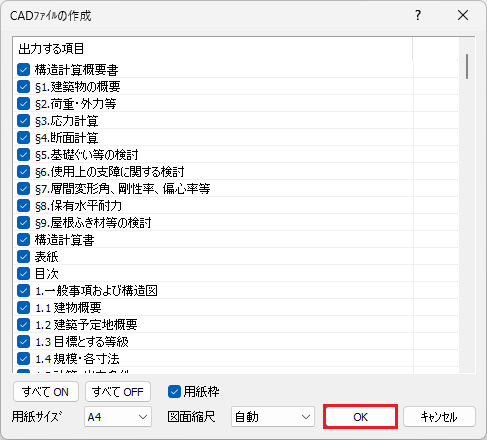Toggle the §3.応力計算 checkbox
This screenshot has width=487, height=440.
[23, 121]
